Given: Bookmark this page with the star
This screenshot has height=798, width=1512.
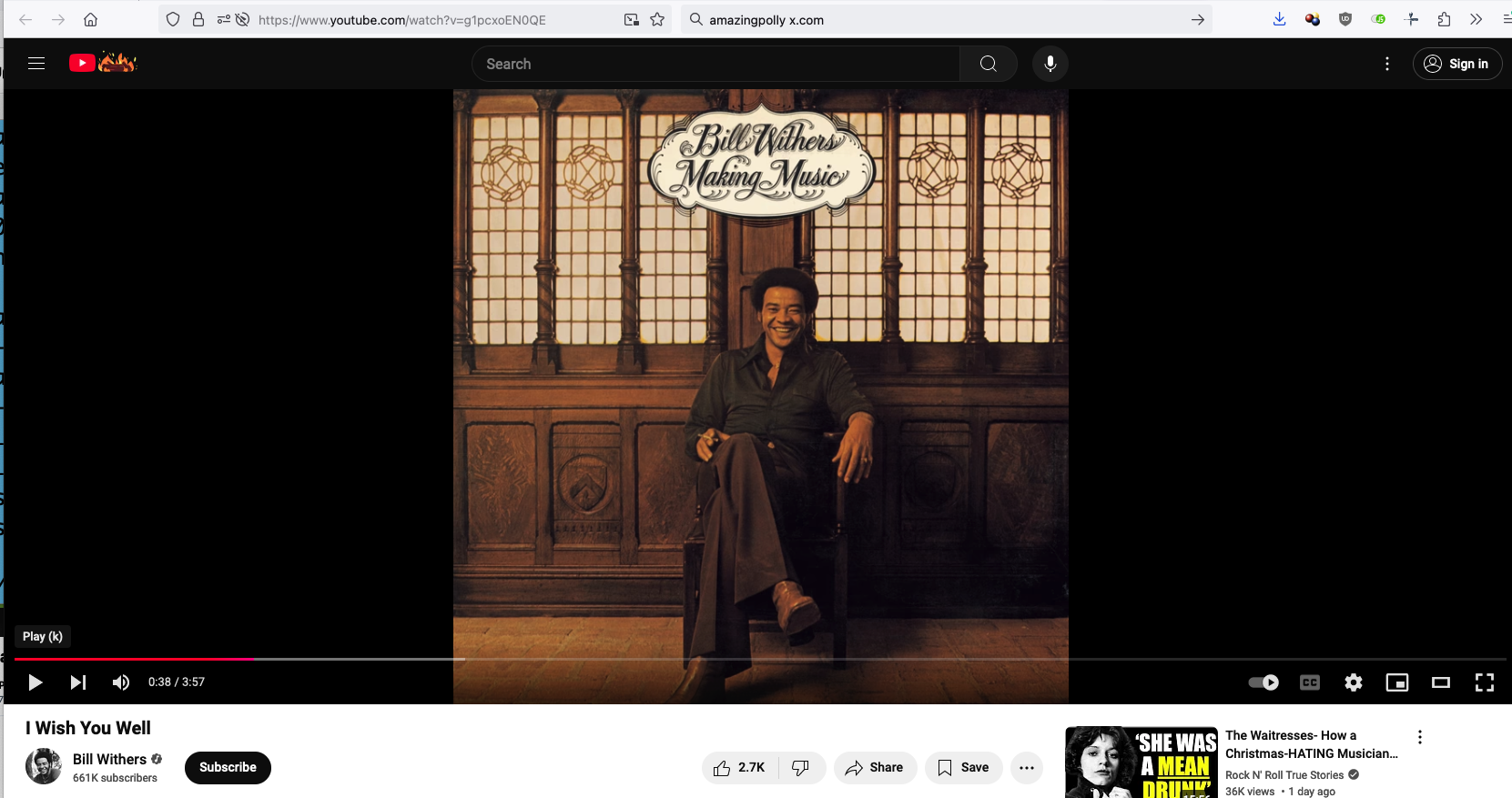Looking at the screenshot, I should pos(657,19).
